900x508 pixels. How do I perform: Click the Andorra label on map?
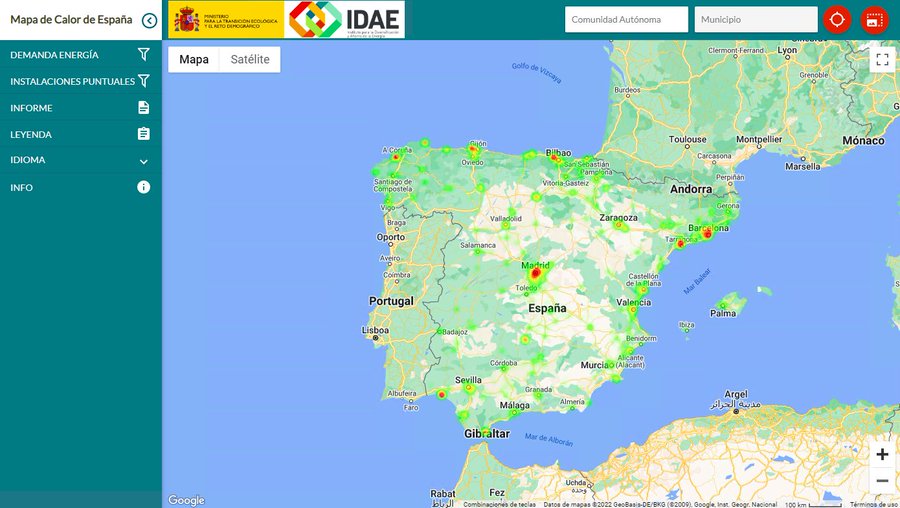690,189
